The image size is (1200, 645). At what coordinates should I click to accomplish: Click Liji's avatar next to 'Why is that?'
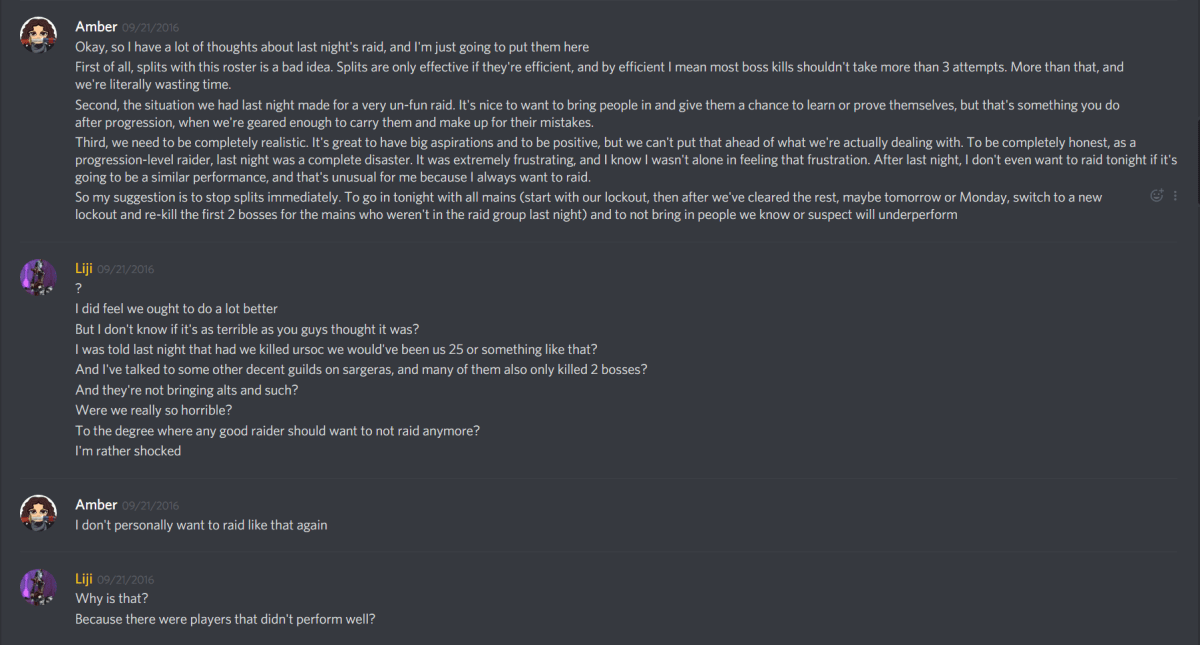pos(38,587)
